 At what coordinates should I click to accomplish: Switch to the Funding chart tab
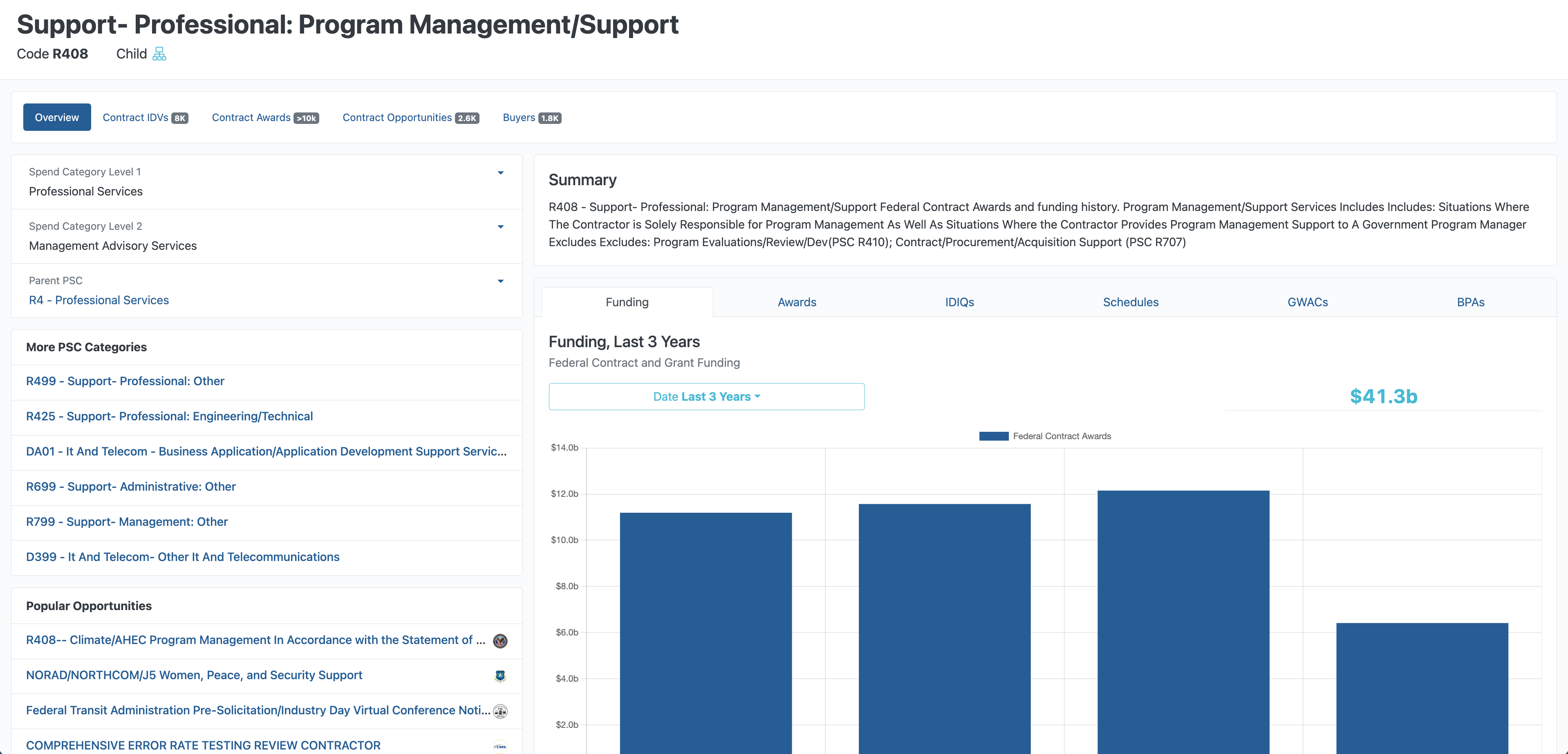(627, 302)
